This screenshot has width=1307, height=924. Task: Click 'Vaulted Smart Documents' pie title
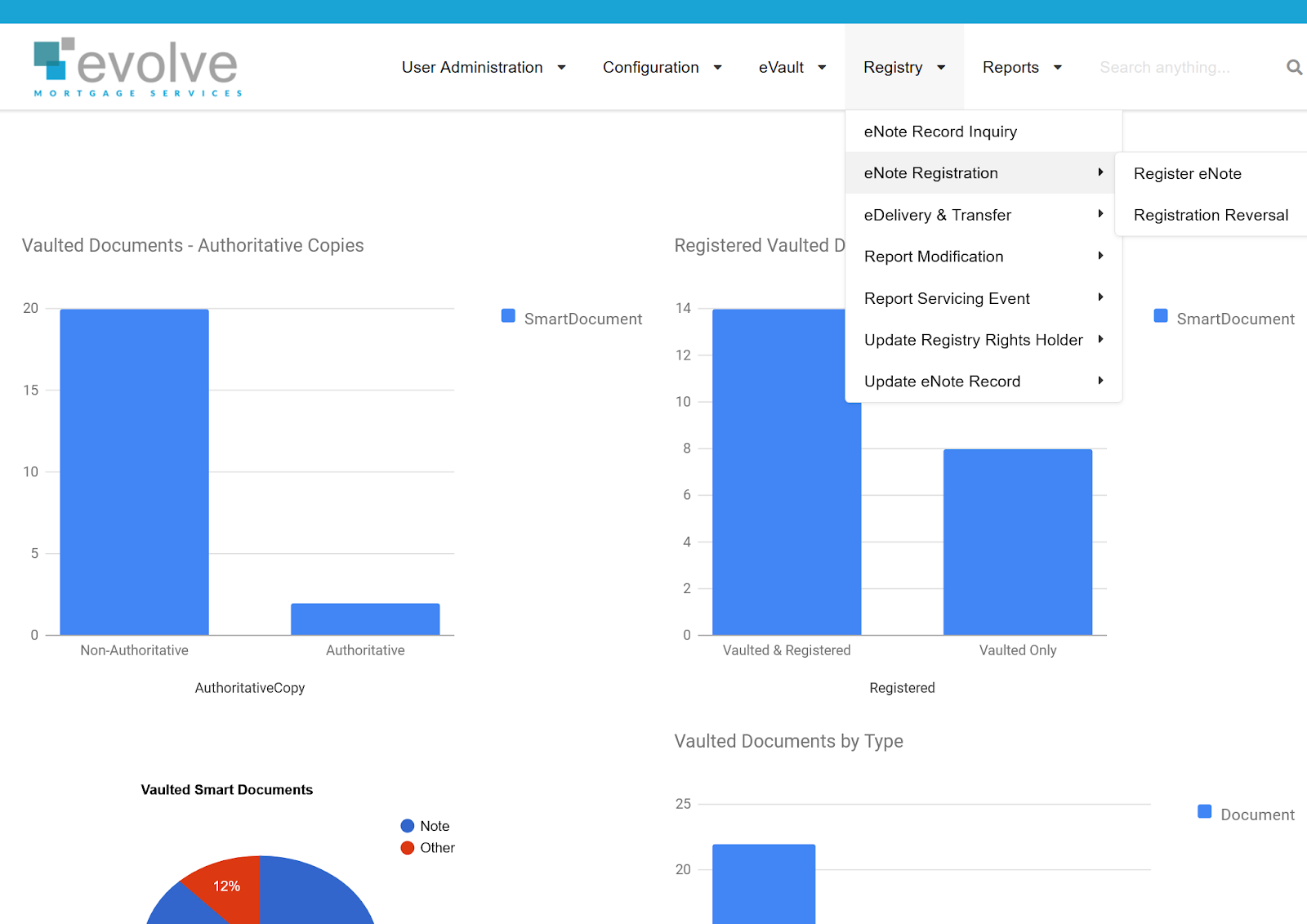(x=227, y=790)
